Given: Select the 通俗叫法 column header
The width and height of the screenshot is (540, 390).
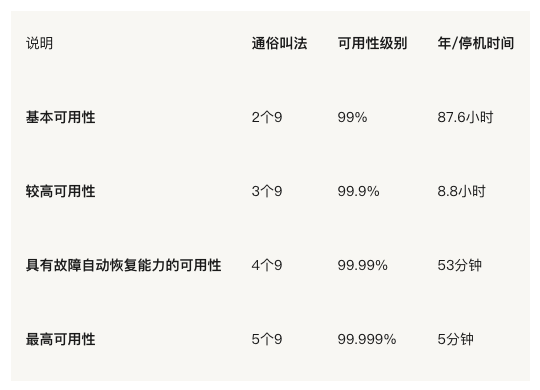Looking at the screenshot, I should [279, 43].
